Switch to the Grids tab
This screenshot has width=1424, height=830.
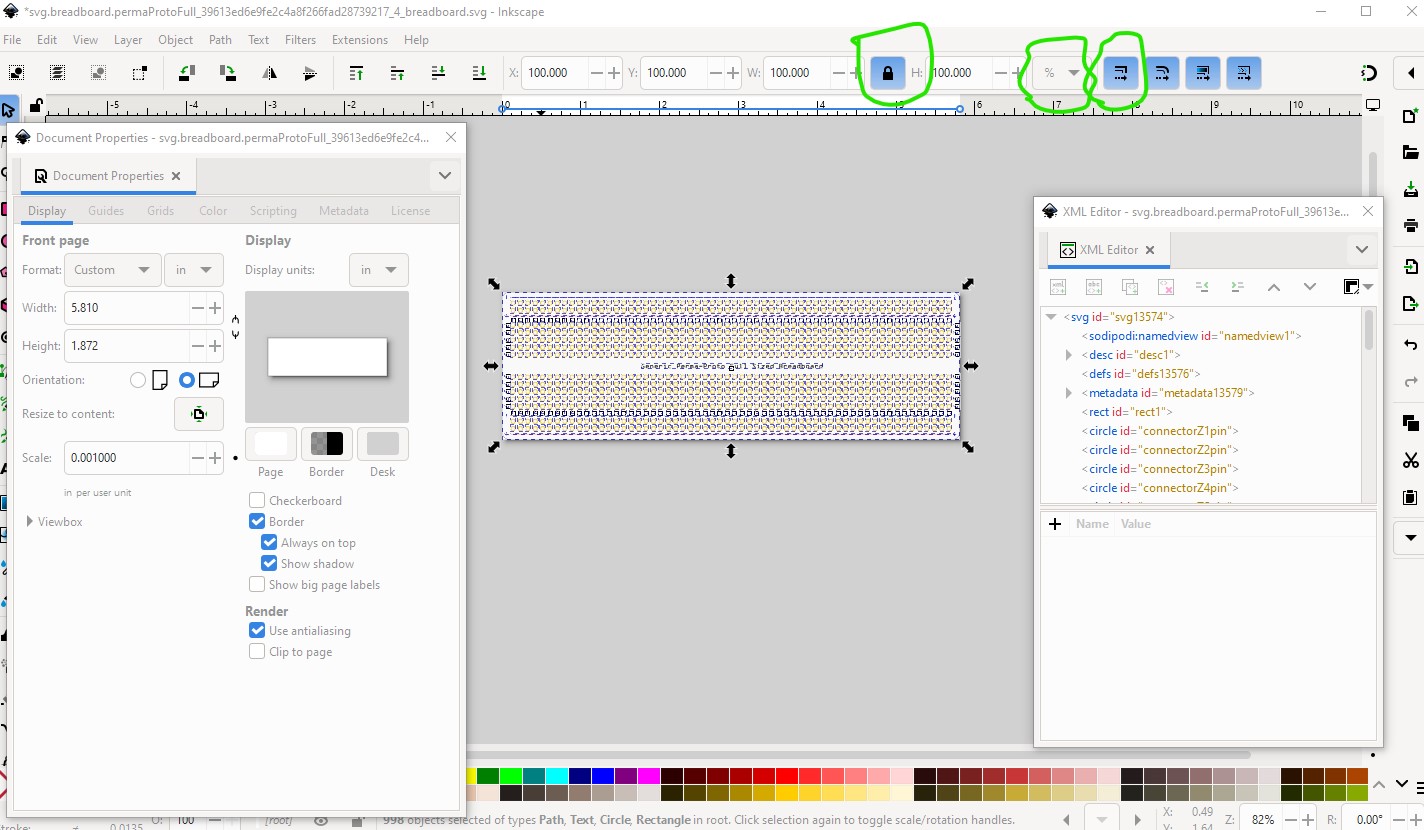pyautogui.click(x=160, y=211)
